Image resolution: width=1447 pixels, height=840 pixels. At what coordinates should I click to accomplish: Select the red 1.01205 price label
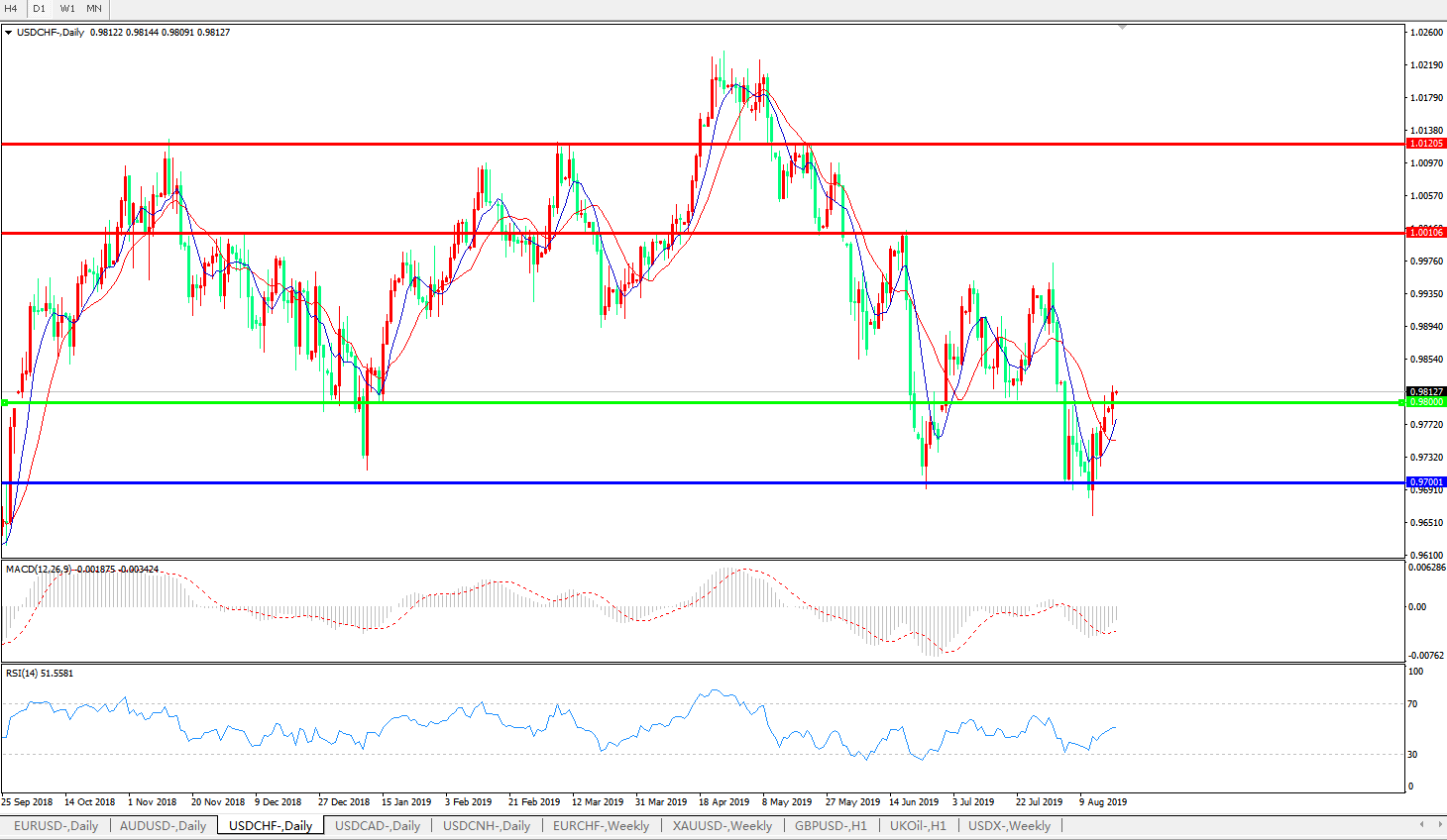click(1426, 144)
